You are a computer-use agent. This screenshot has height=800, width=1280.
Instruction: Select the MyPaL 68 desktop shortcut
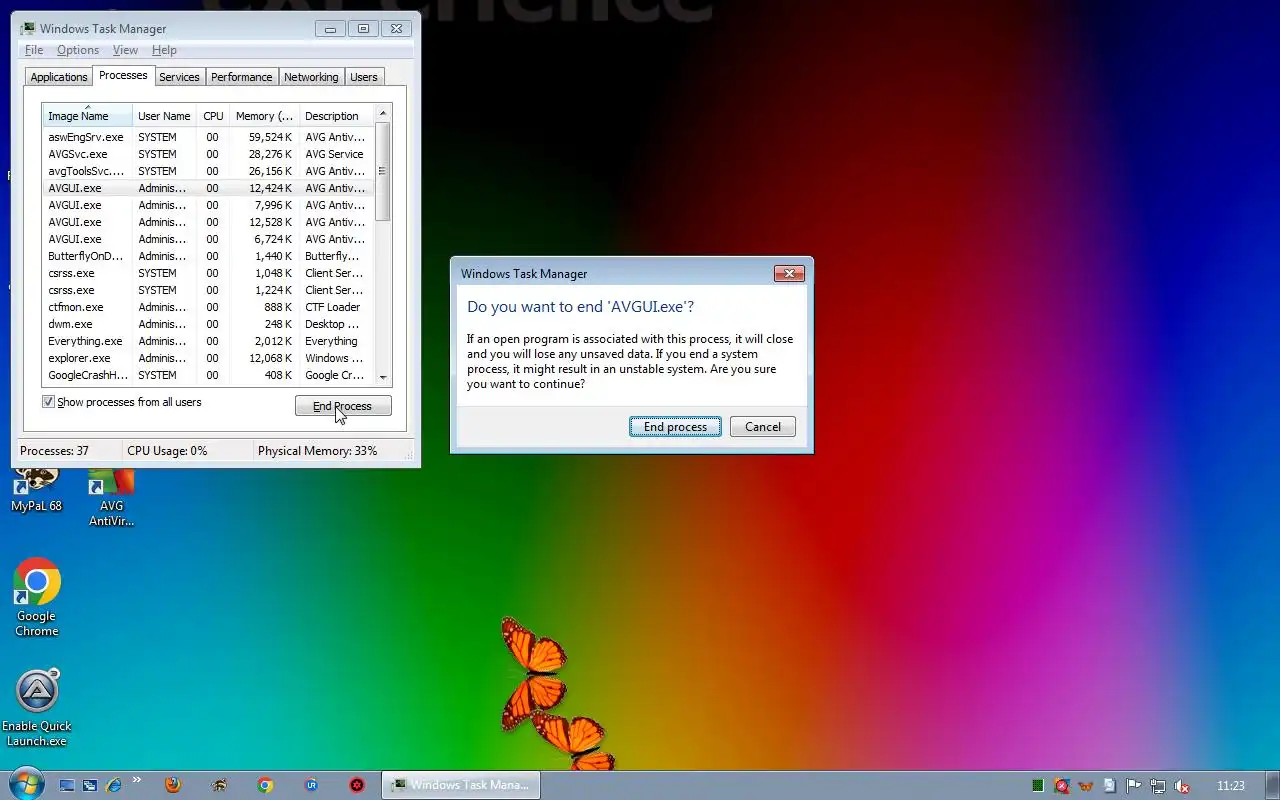[36, 492]
